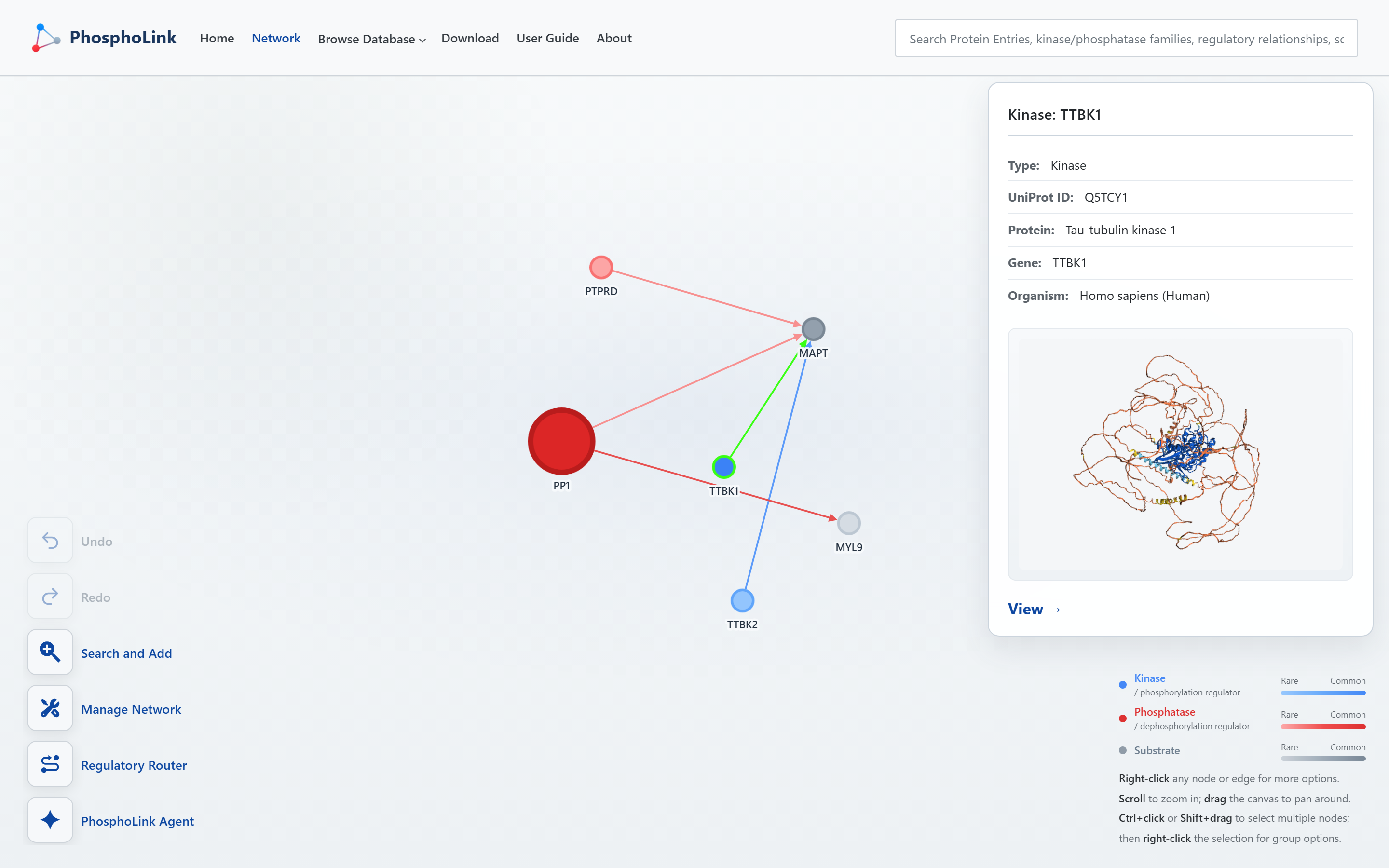The width and height of the screenshot is (1389, 868).
Task: Click the Gene value TTBK1 in panel
Action: (1069, 263)
